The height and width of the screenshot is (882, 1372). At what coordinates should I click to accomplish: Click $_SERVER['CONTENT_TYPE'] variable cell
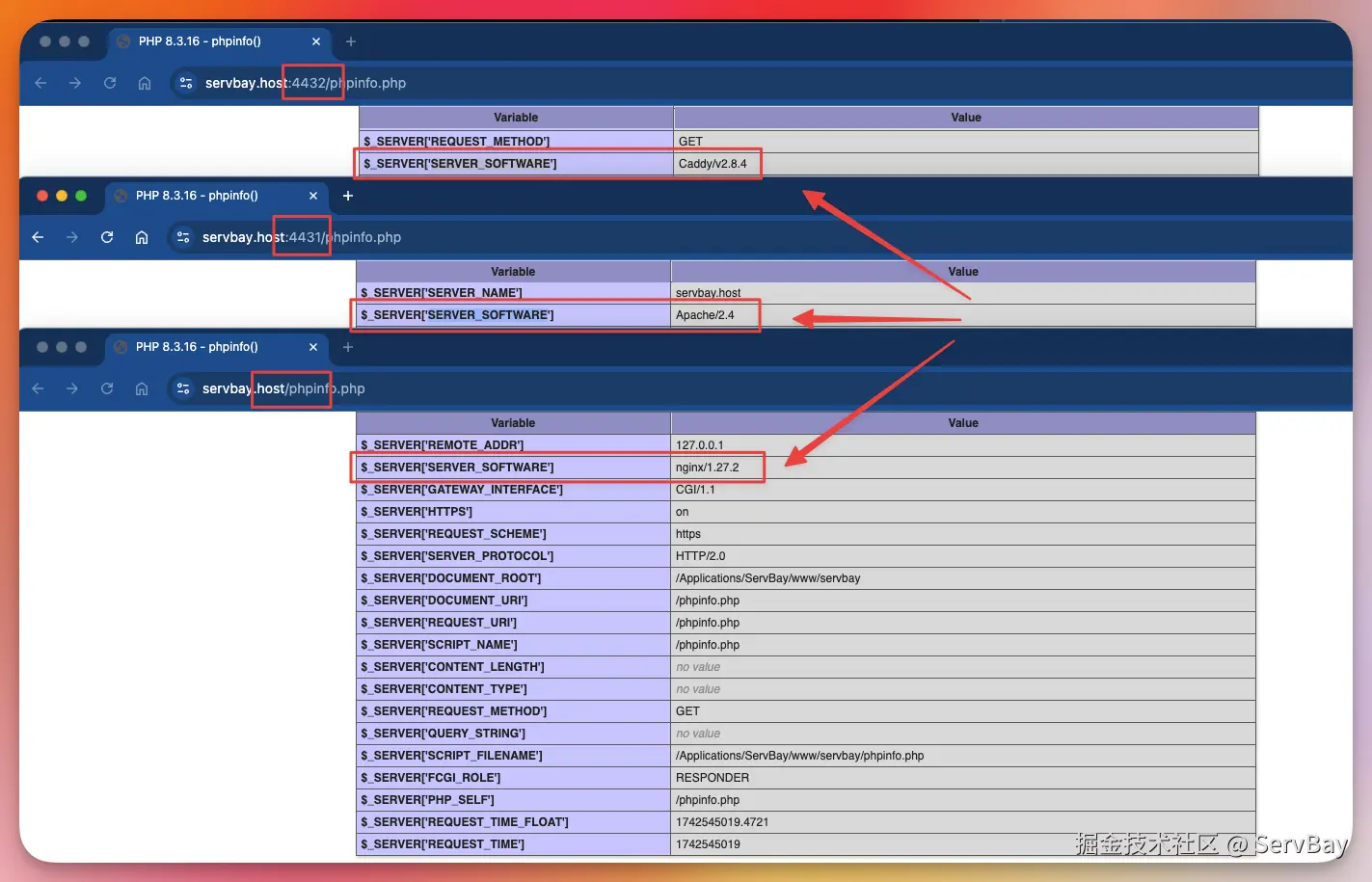pos(513,689)
